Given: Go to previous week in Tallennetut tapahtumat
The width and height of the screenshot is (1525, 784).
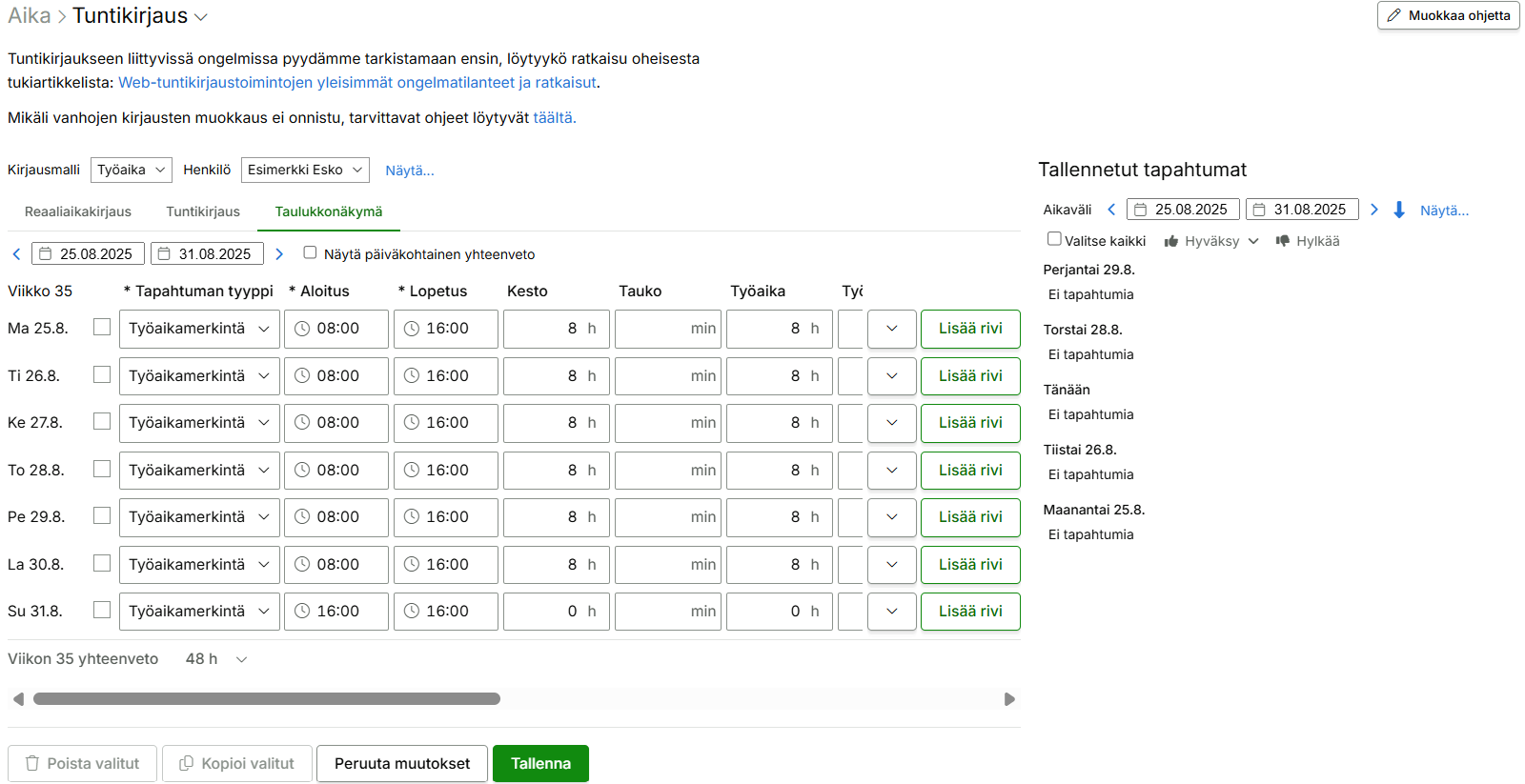Looking at the screenshot, I should (x=1111, y=210).
